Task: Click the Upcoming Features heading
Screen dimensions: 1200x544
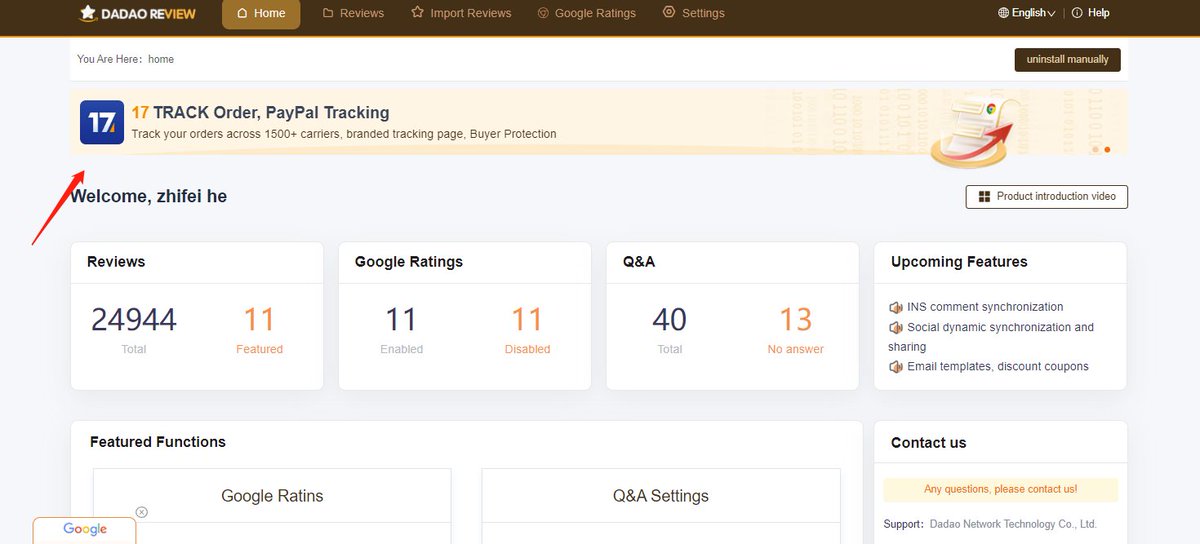Action: pos(959,262)
